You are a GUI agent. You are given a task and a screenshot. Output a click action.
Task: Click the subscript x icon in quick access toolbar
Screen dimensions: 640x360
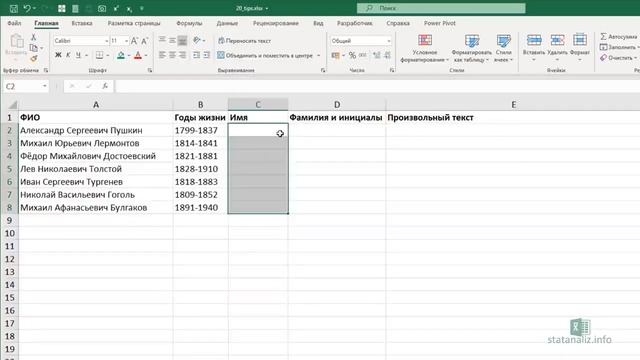pyautogui.click(x=129, y=9)
